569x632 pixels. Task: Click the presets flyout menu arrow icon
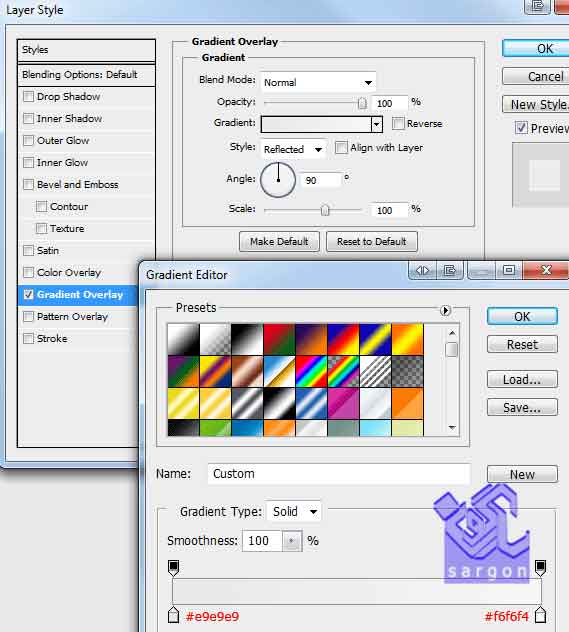[x=445, y=310]
